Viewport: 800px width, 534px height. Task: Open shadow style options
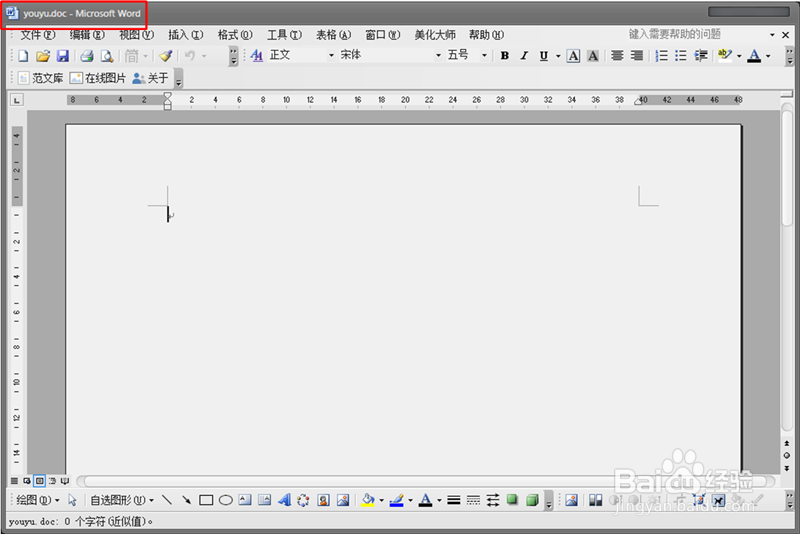pos(512,500)
